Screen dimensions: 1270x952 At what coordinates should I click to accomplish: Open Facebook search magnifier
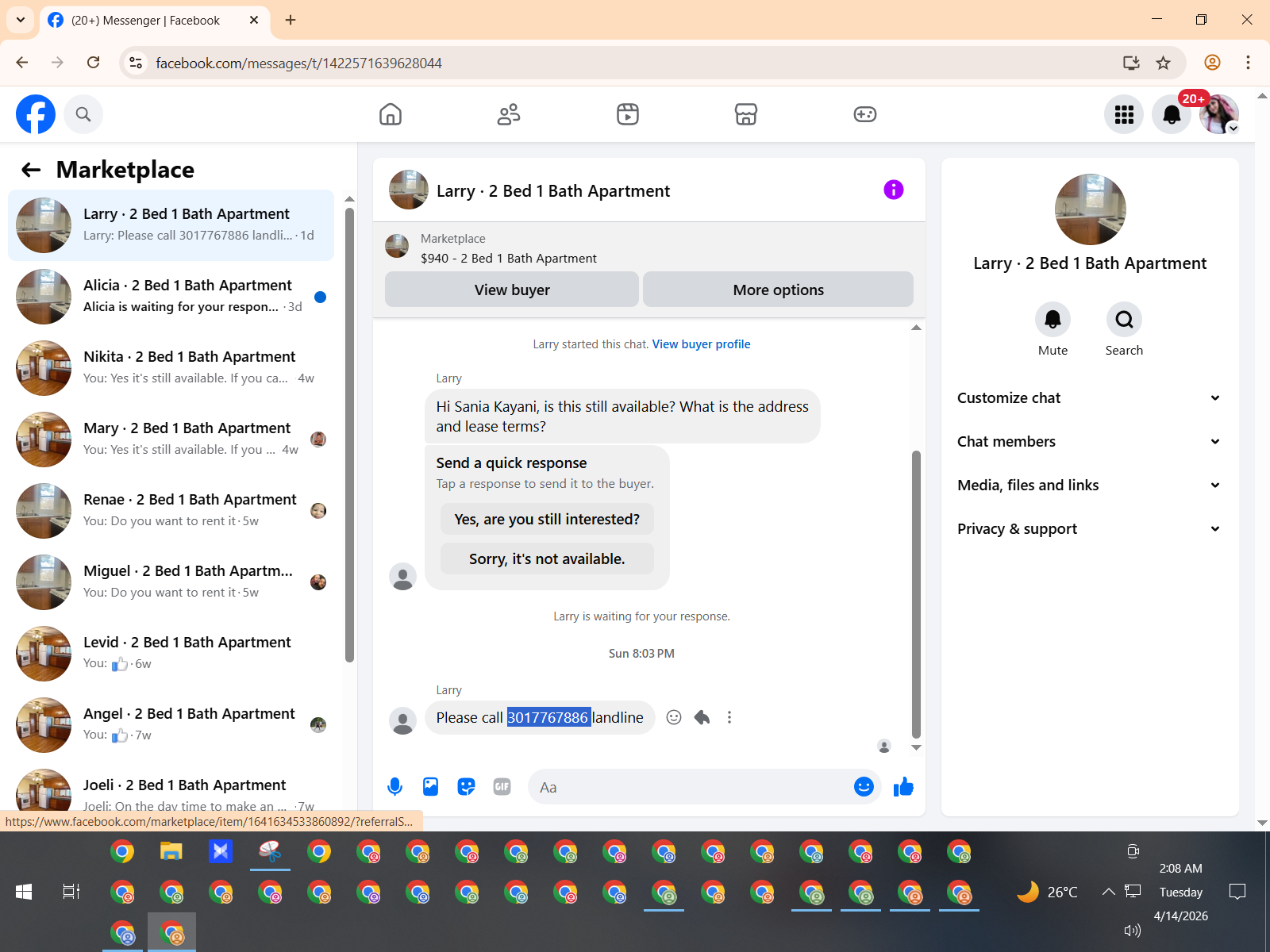[x=83, y=114]
